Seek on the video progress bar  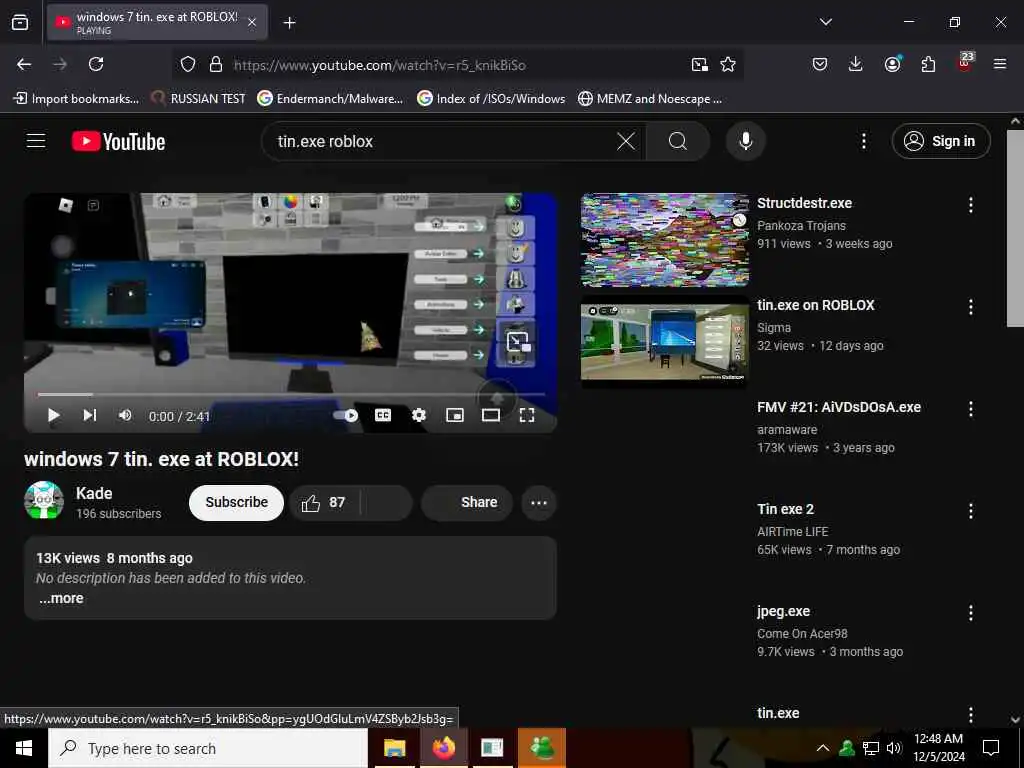(291, 394)
